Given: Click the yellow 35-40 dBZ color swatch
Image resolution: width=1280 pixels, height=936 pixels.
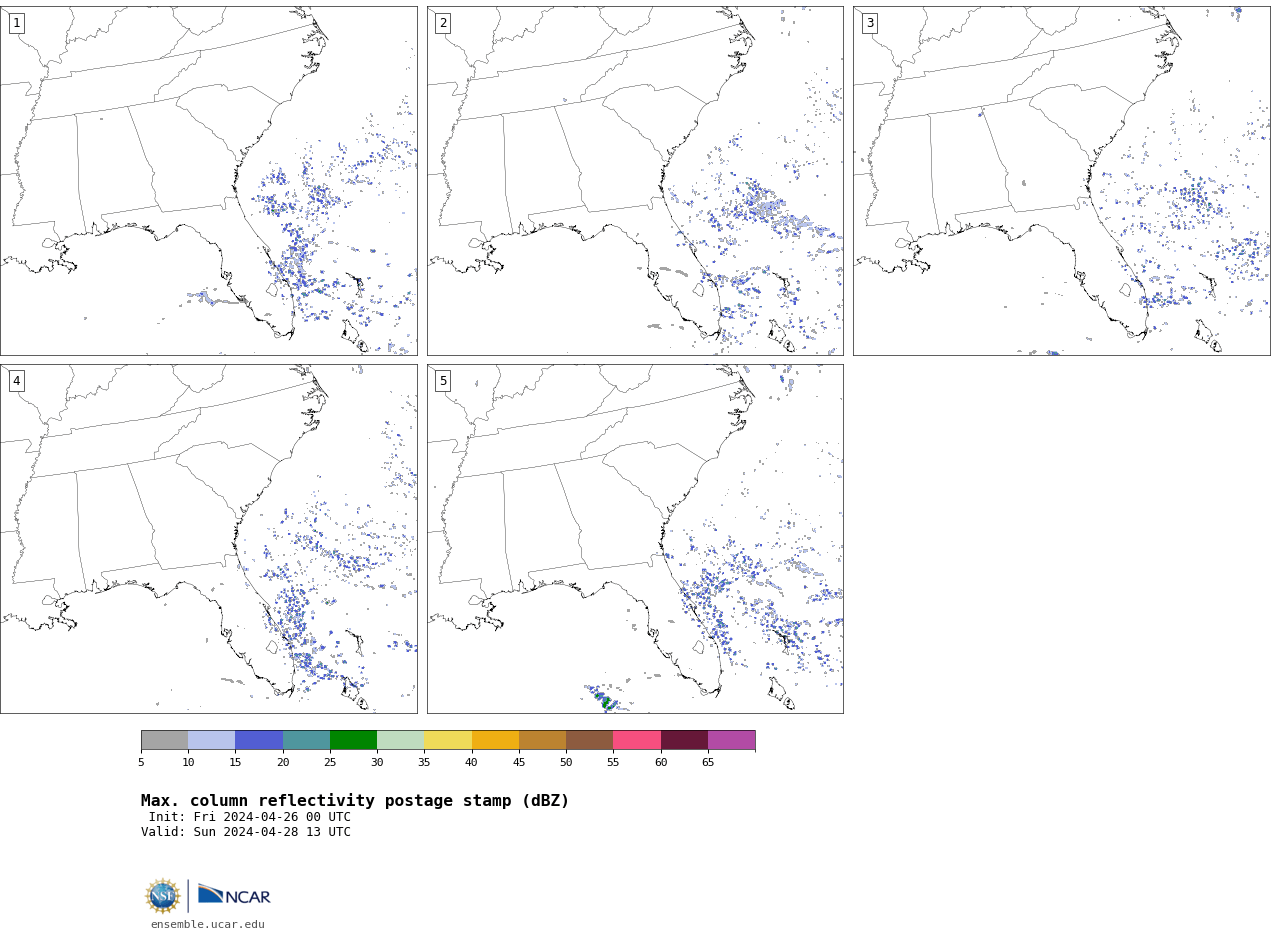Looking at the screenshot, I should coord(448,740).
